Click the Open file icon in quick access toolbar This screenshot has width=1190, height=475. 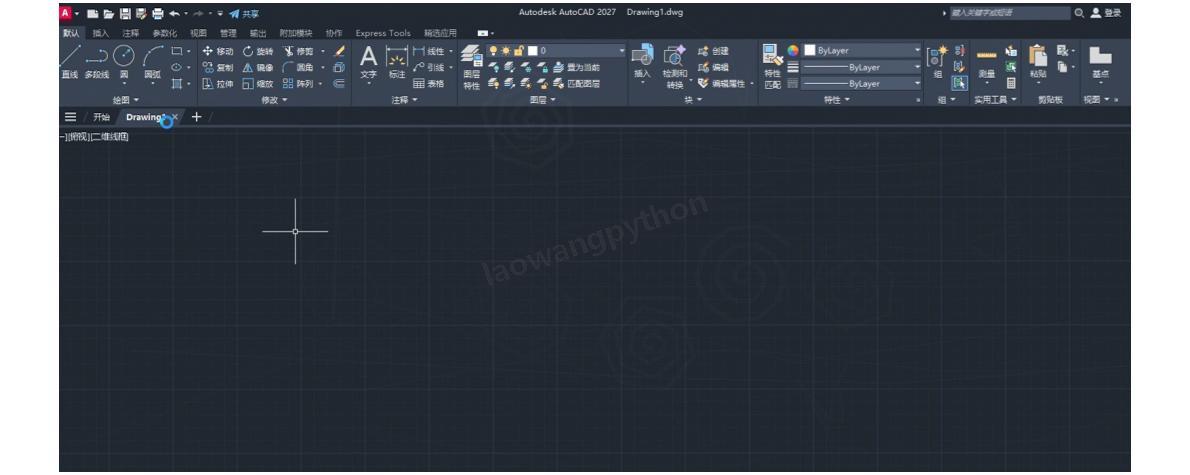(x=109, y=14)
